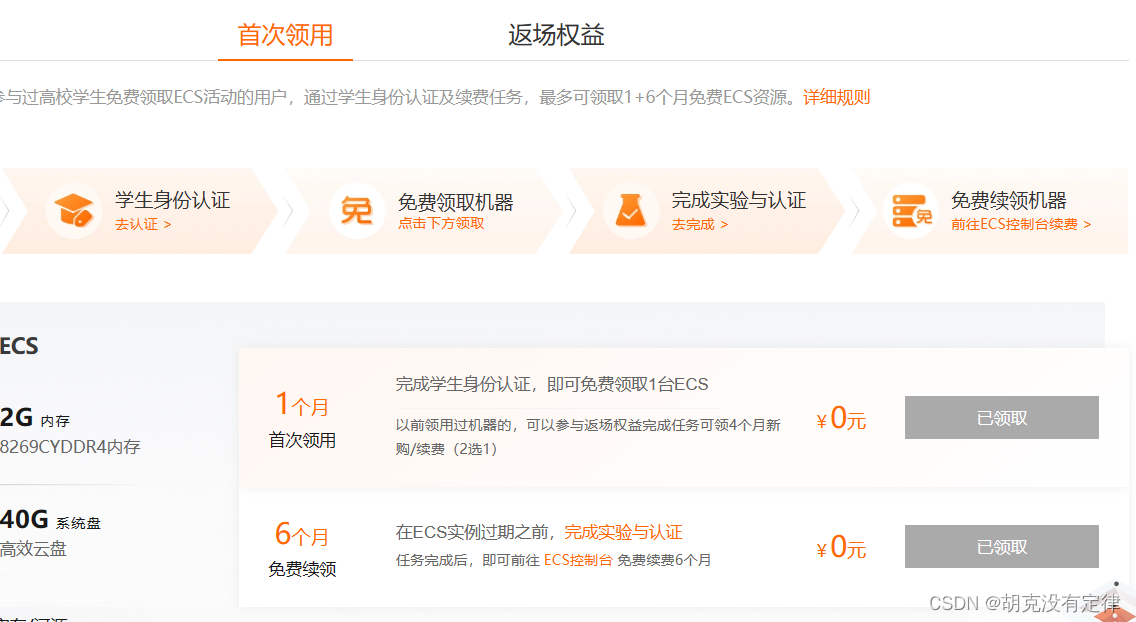This screenshot has height=622, width=1136.
Task: Select the 1个月 首次领用 offer row
Action: [683, 417]
